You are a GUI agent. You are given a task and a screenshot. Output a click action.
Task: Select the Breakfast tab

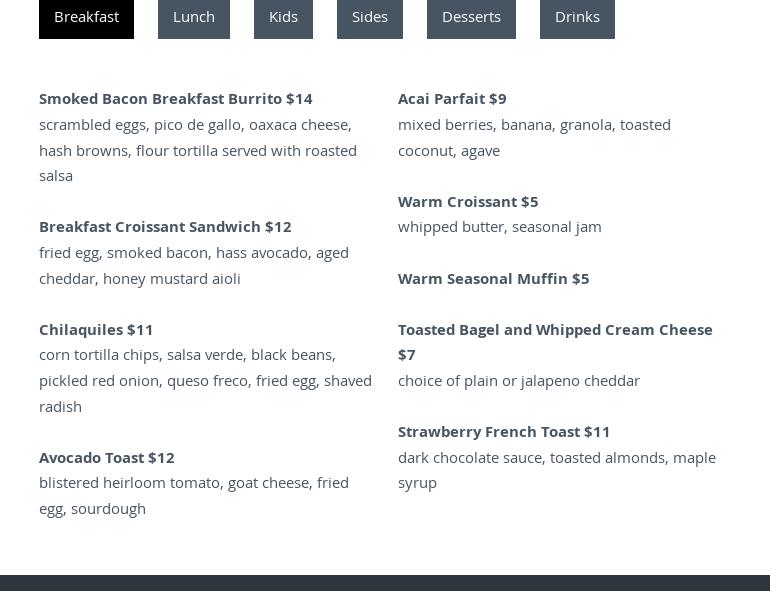point(86,17)
